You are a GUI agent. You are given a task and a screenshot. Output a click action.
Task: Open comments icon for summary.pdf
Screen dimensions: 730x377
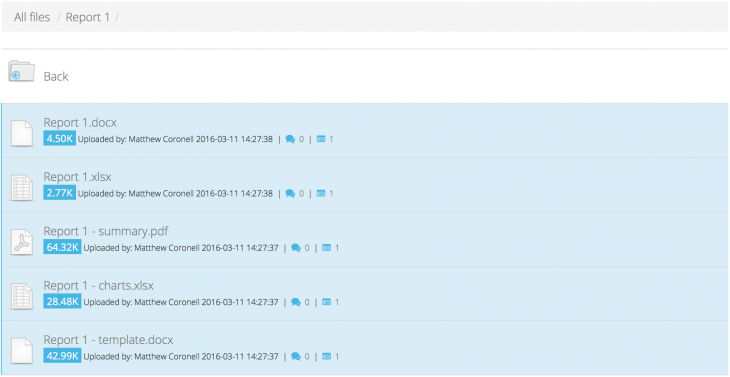tap(296, 248)
